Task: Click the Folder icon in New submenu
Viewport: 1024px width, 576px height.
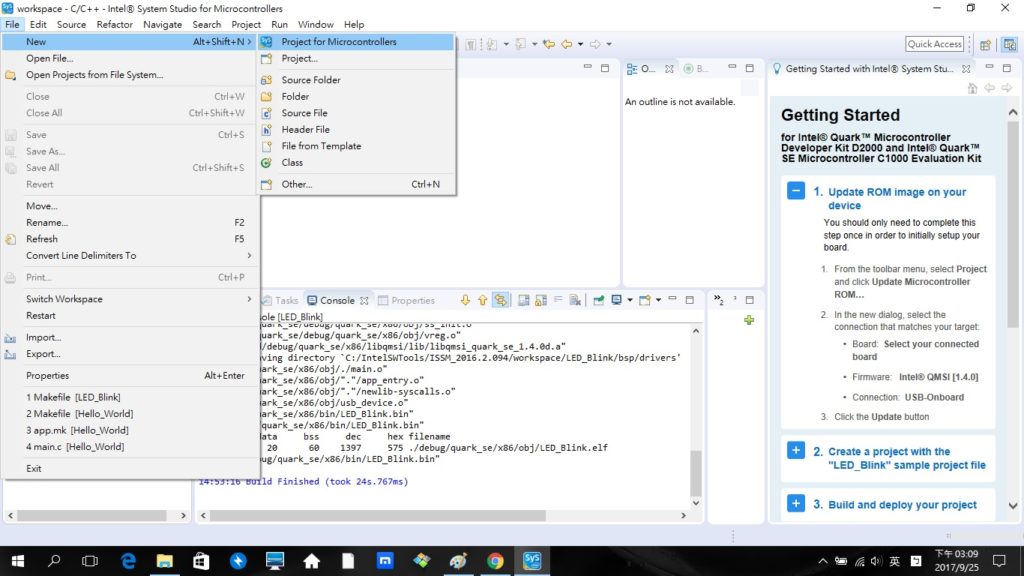Action: [x=266, y=97]
